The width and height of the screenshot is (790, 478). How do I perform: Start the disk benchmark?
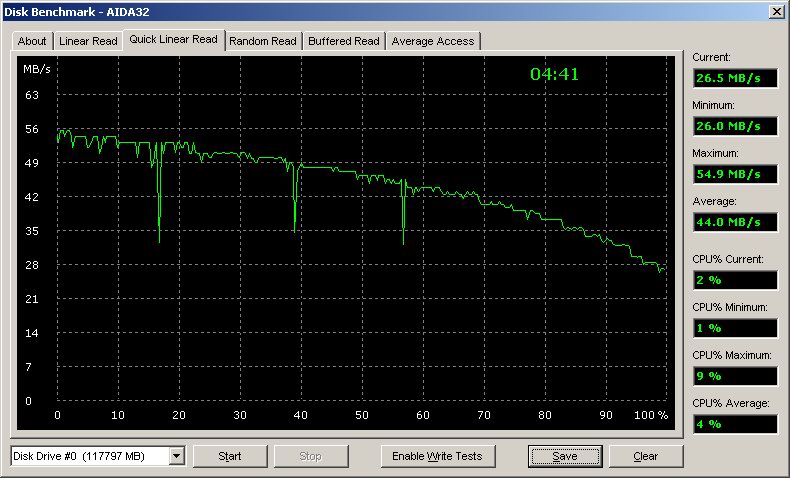click(x=230, y=456)
